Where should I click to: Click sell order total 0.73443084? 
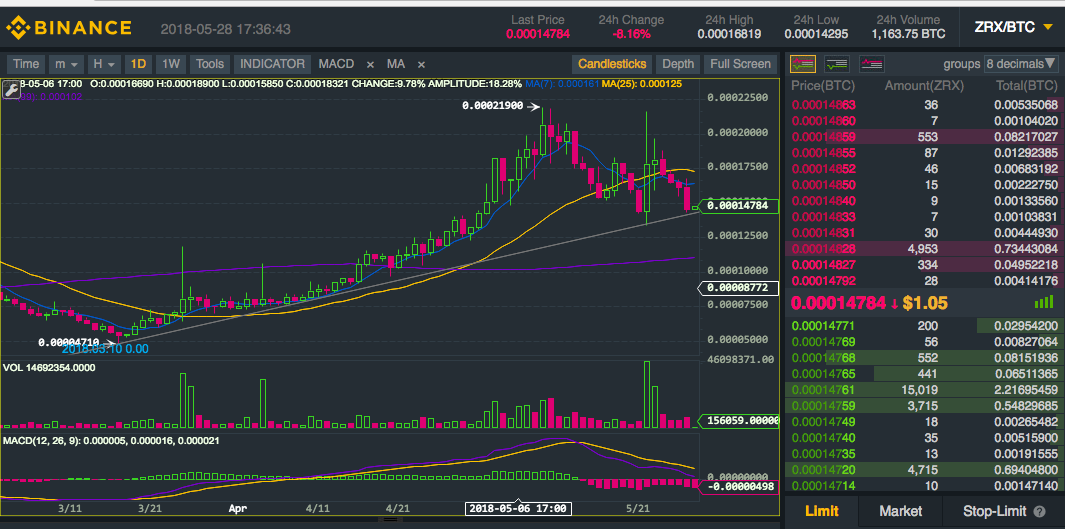(x=1026, y=249)
